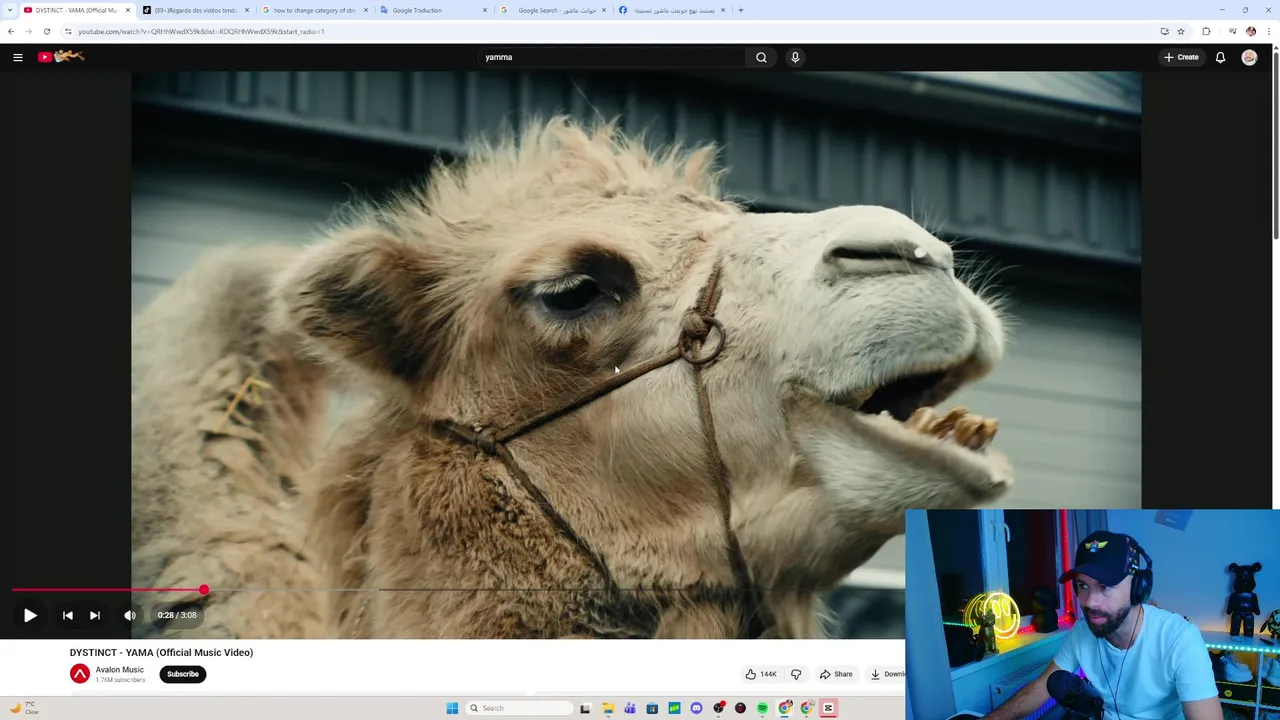
Task: Open the YouTube account avatar menu
Action: tap(1249, 57)
